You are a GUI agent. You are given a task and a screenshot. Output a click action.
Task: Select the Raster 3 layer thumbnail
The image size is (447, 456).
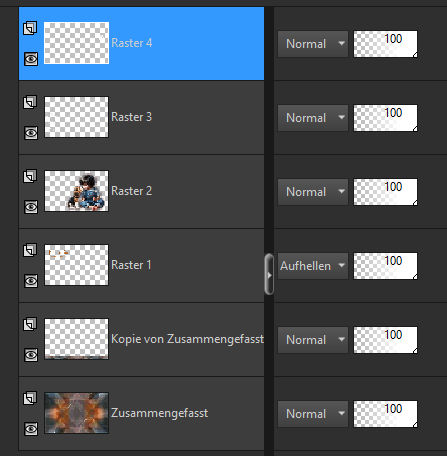(76, 117)
